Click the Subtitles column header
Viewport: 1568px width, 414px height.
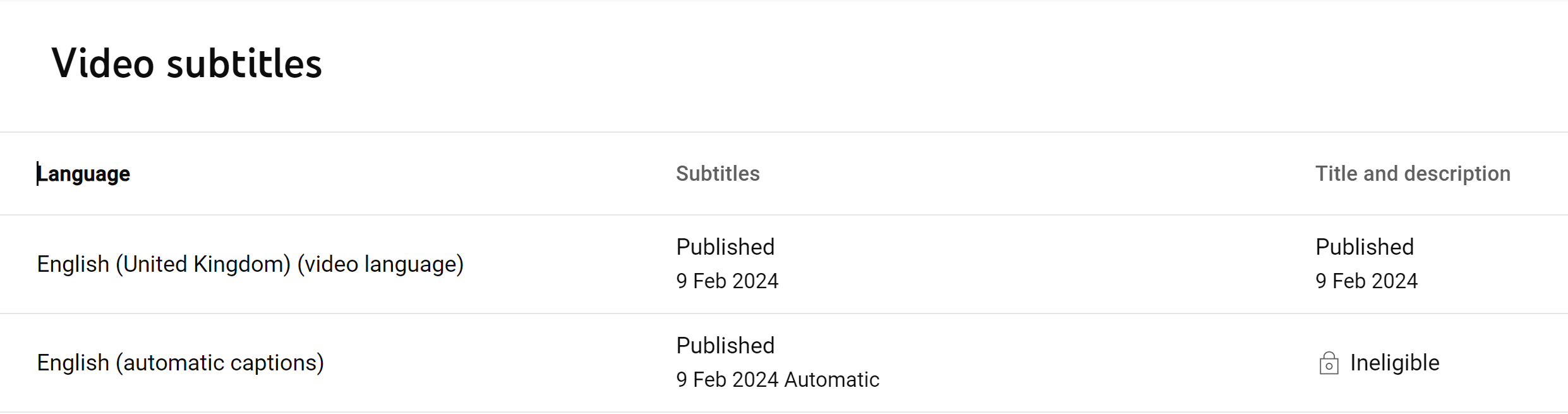[x=718, y=174]
